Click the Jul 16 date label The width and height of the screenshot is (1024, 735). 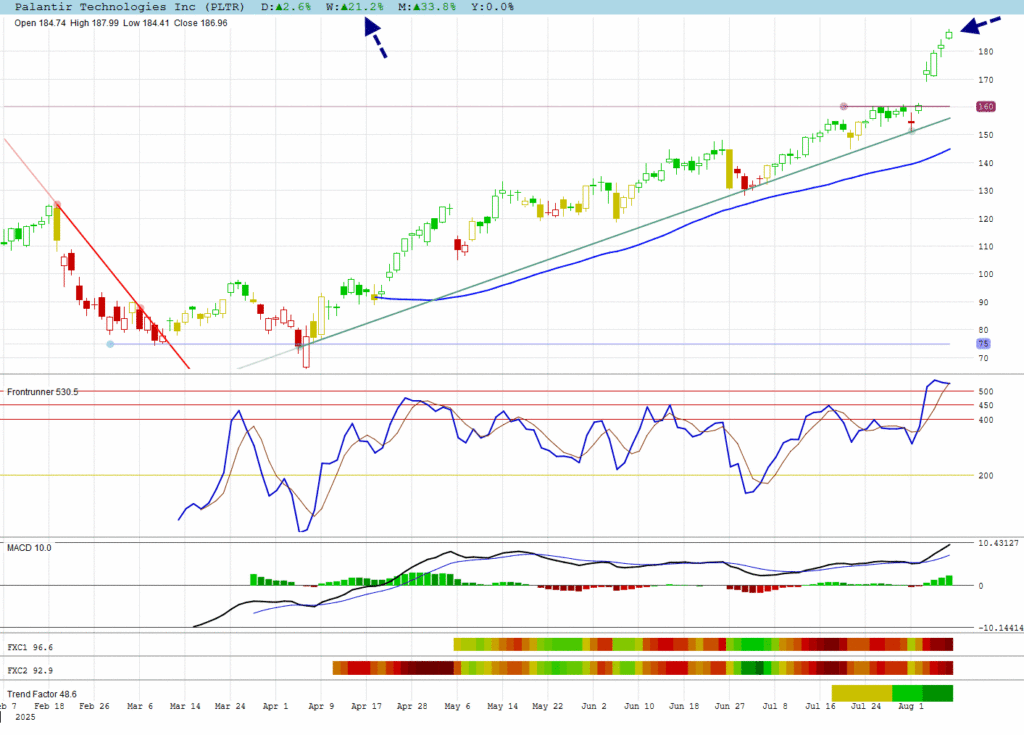[820, 706]
